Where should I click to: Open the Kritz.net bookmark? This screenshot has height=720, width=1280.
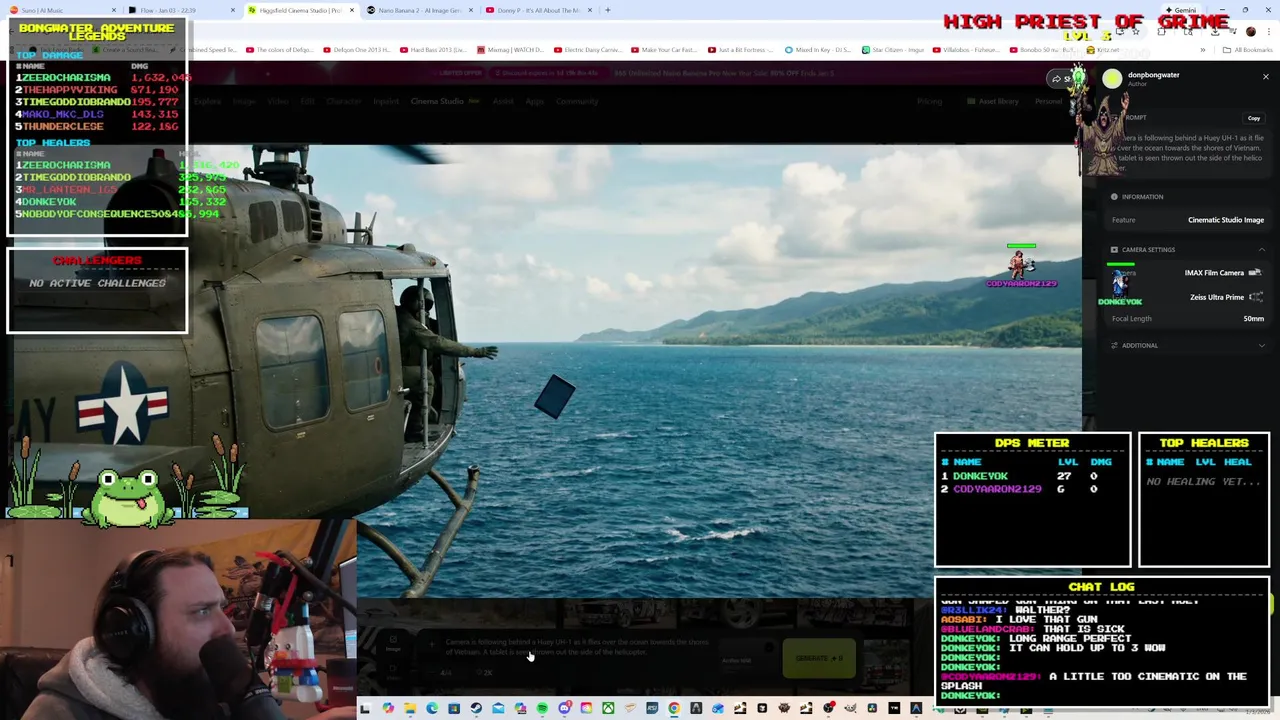[1104, 50]
